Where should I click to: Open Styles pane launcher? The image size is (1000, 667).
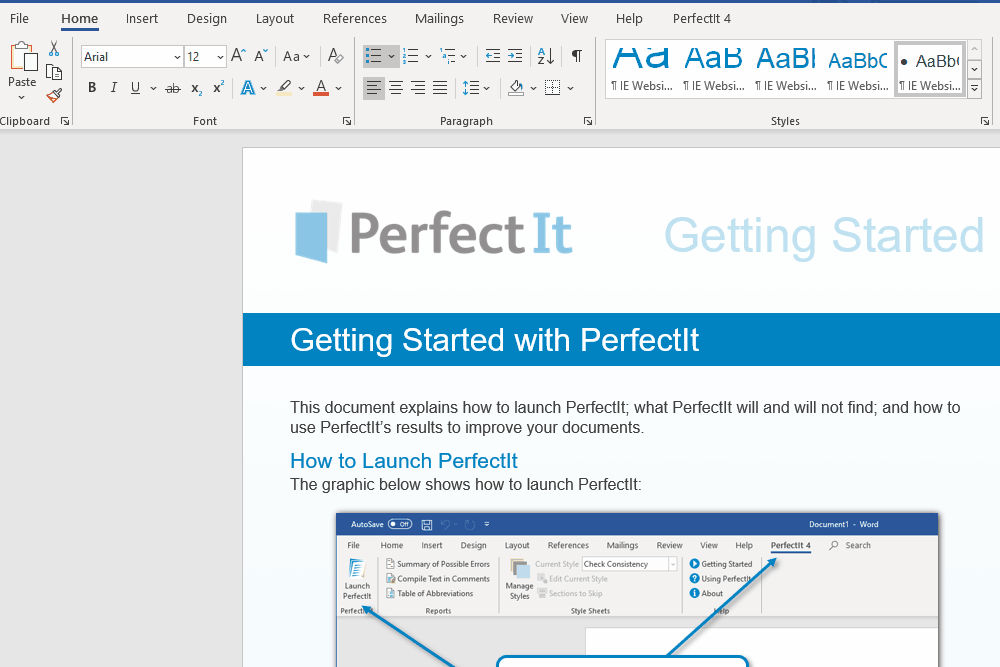coord(985,121)
